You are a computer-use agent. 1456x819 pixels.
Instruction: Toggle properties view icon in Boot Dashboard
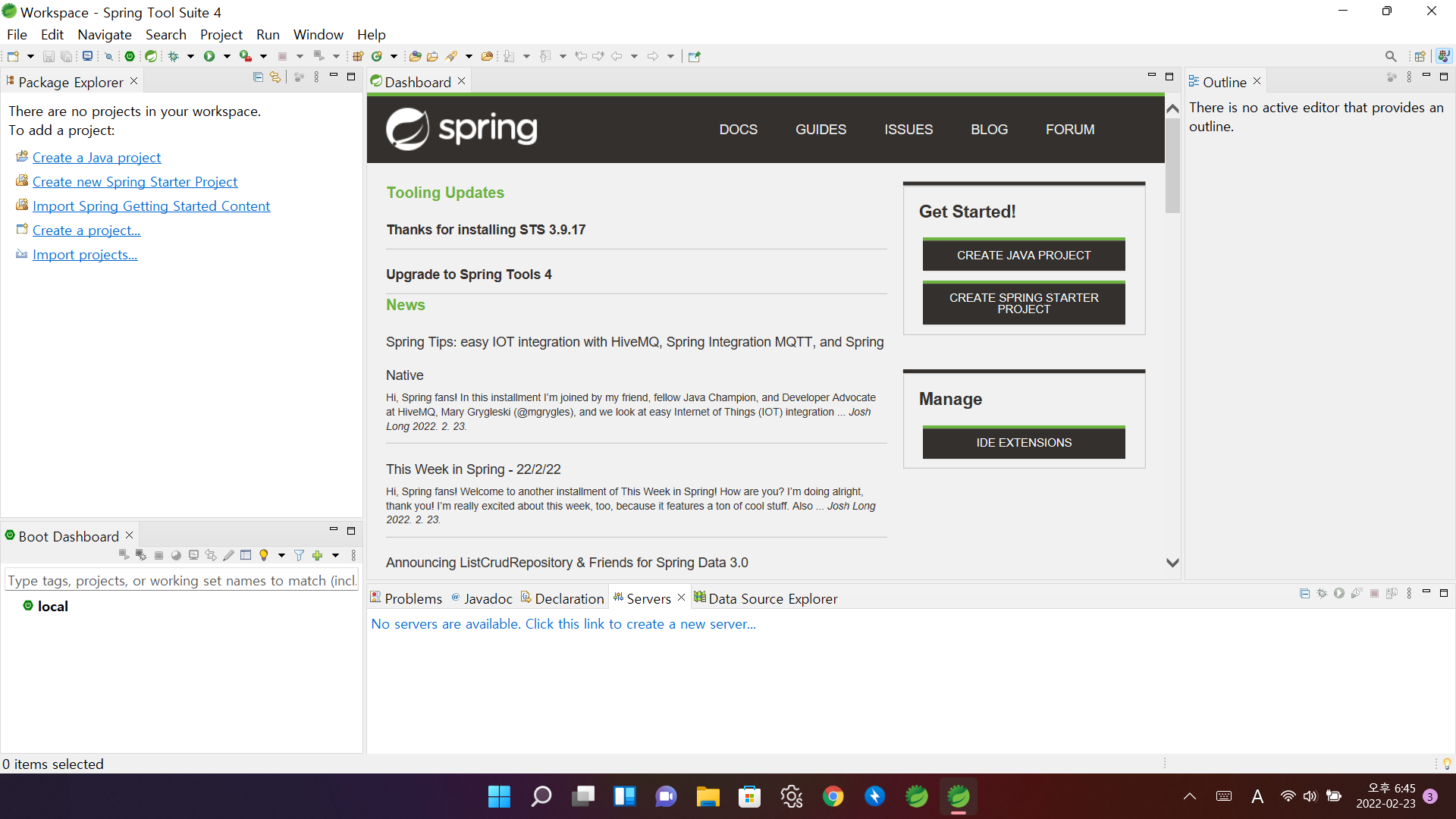[246, 556]
